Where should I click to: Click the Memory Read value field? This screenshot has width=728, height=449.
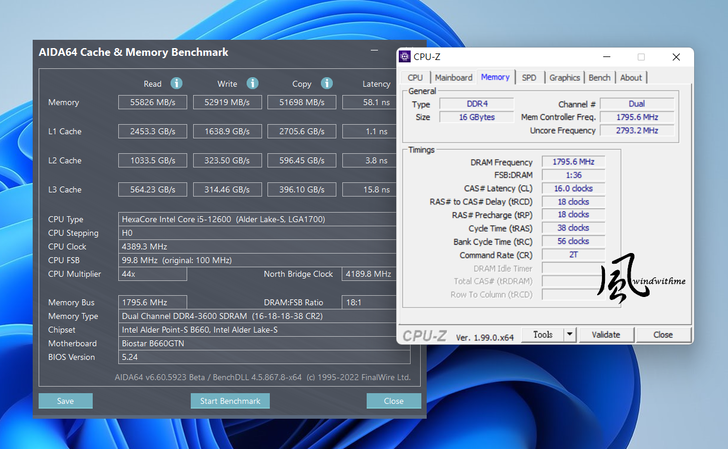click(152, 102)
